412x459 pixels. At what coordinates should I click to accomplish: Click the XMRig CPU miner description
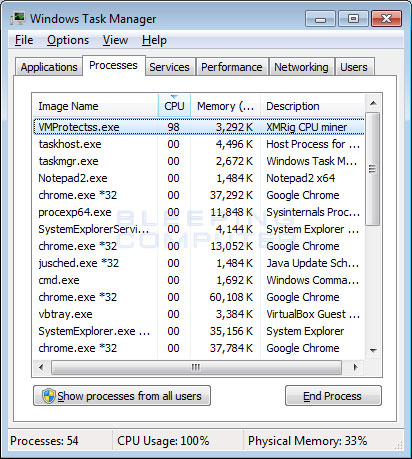307,127
